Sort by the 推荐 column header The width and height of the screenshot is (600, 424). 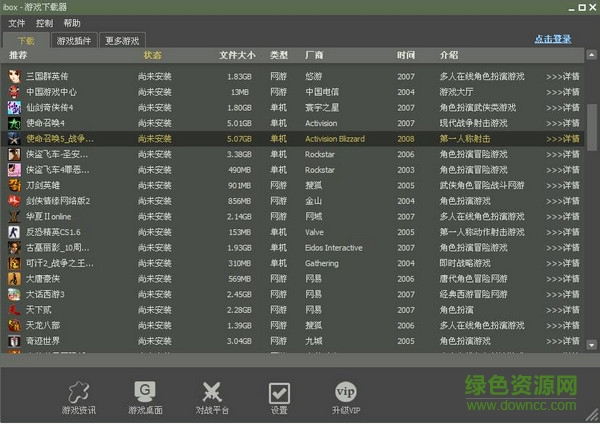[18, 55]
